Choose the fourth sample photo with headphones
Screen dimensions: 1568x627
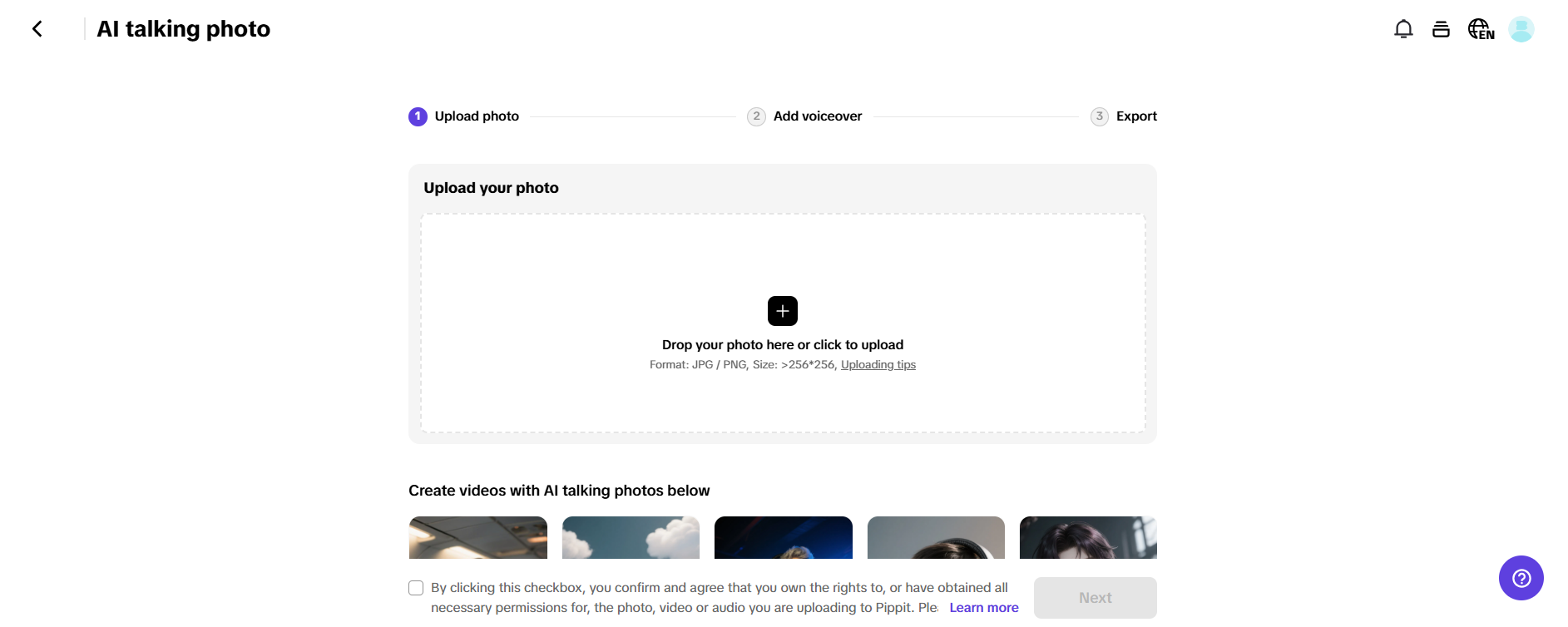click(936, 537)
